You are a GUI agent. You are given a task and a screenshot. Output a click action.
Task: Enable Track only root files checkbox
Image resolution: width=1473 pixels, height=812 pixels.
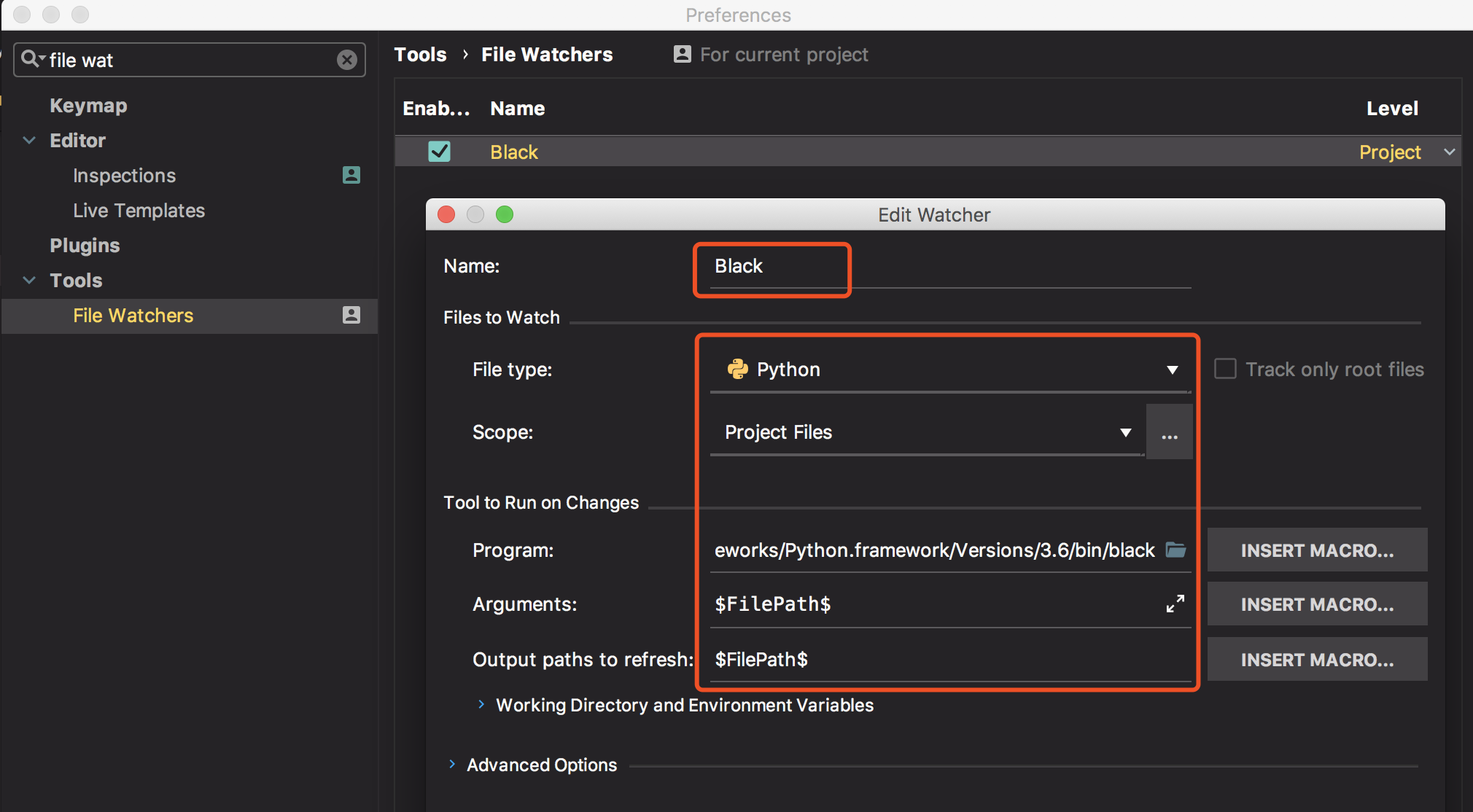[1225, 369]
